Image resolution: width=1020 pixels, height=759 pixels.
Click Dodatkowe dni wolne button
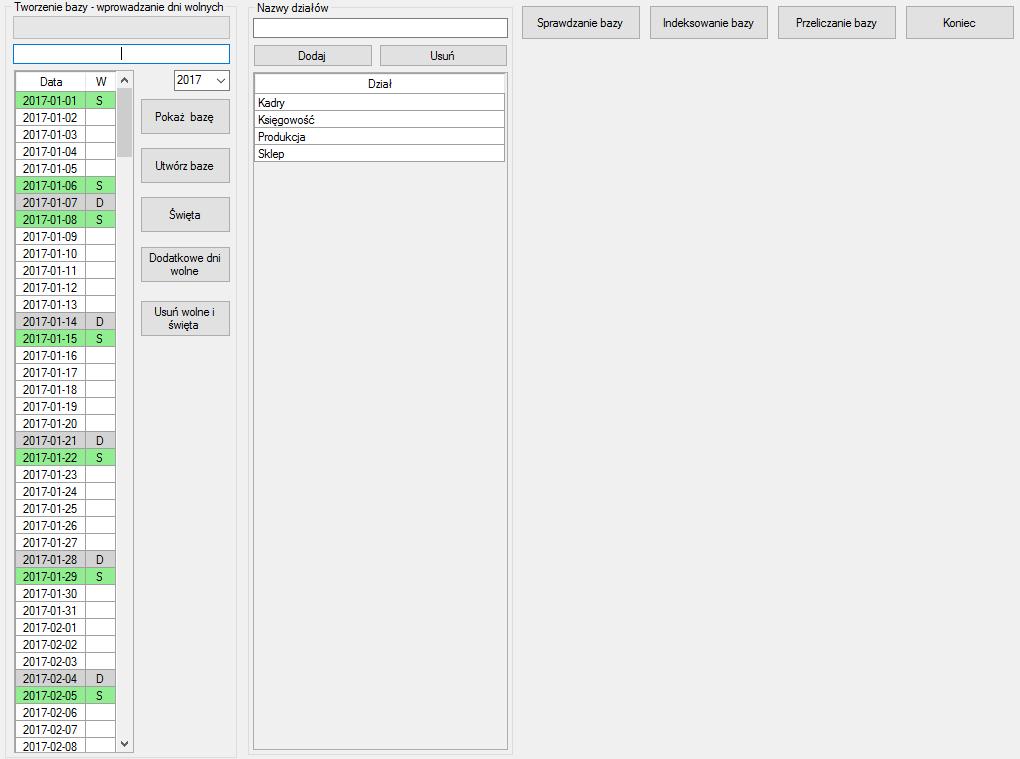pos(185,264)
